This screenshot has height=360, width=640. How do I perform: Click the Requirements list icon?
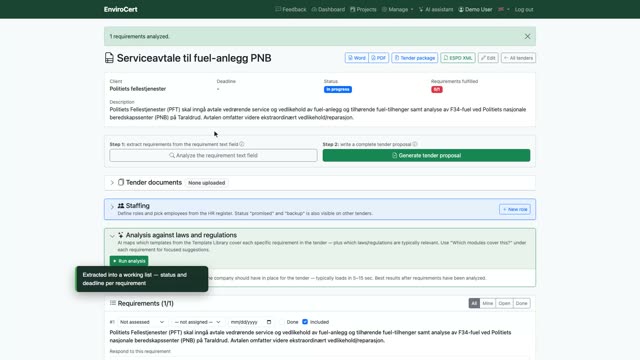[113, 303]
